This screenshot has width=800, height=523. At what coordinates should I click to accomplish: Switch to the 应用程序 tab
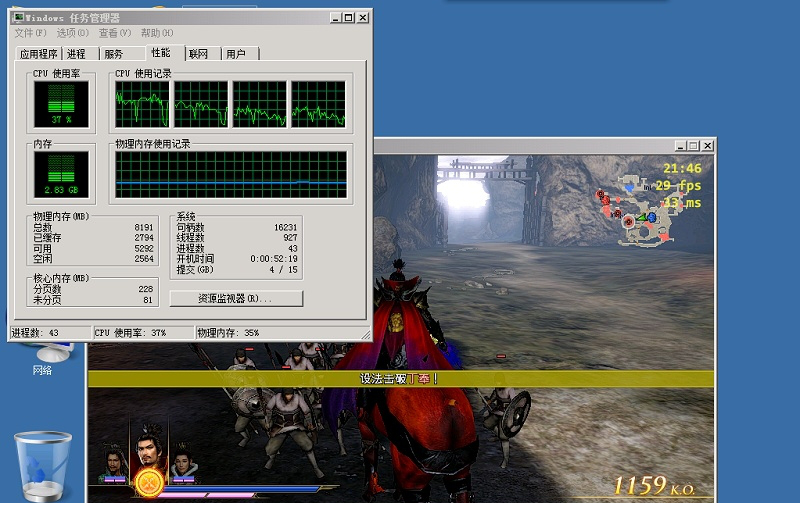pyautogui.click(x=38, y=54)
